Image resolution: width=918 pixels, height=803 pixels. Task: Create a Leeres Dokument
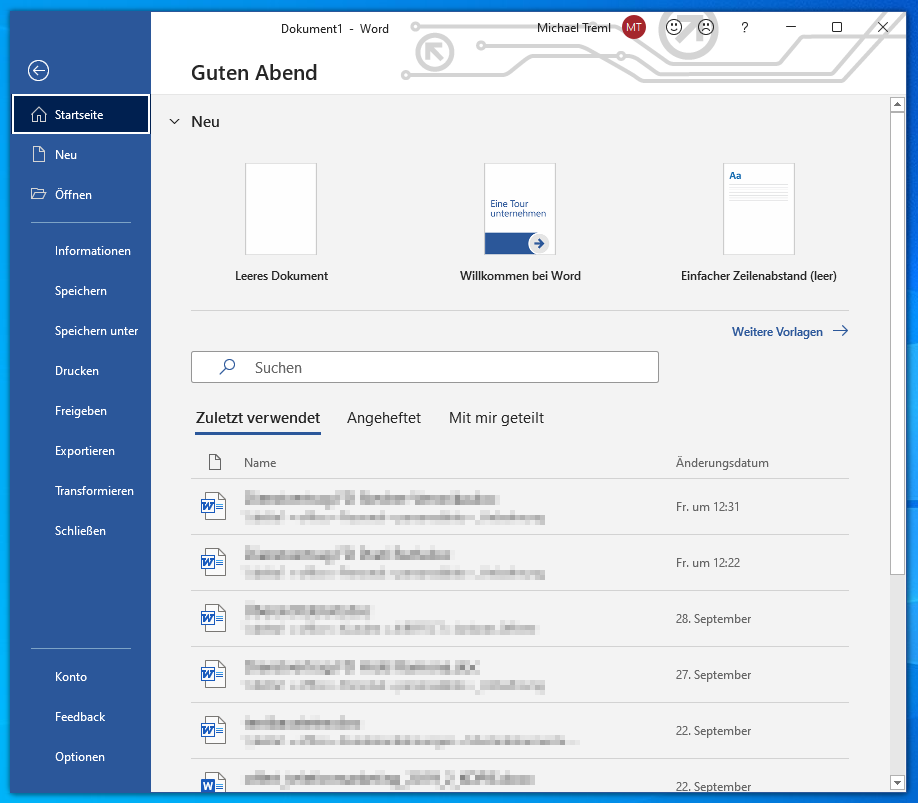281,224
